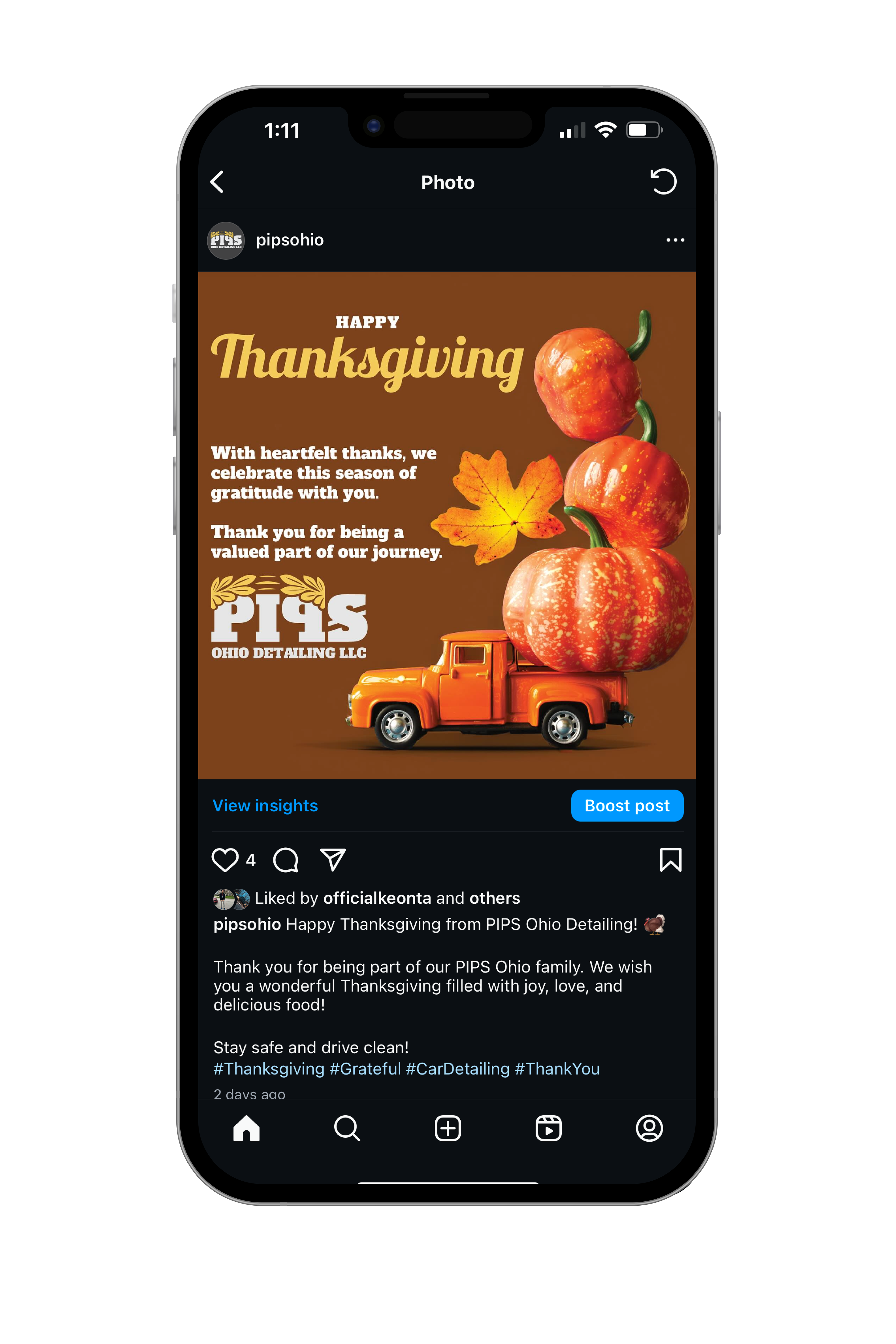Tap the create new post plus icon

[448, 1129]
